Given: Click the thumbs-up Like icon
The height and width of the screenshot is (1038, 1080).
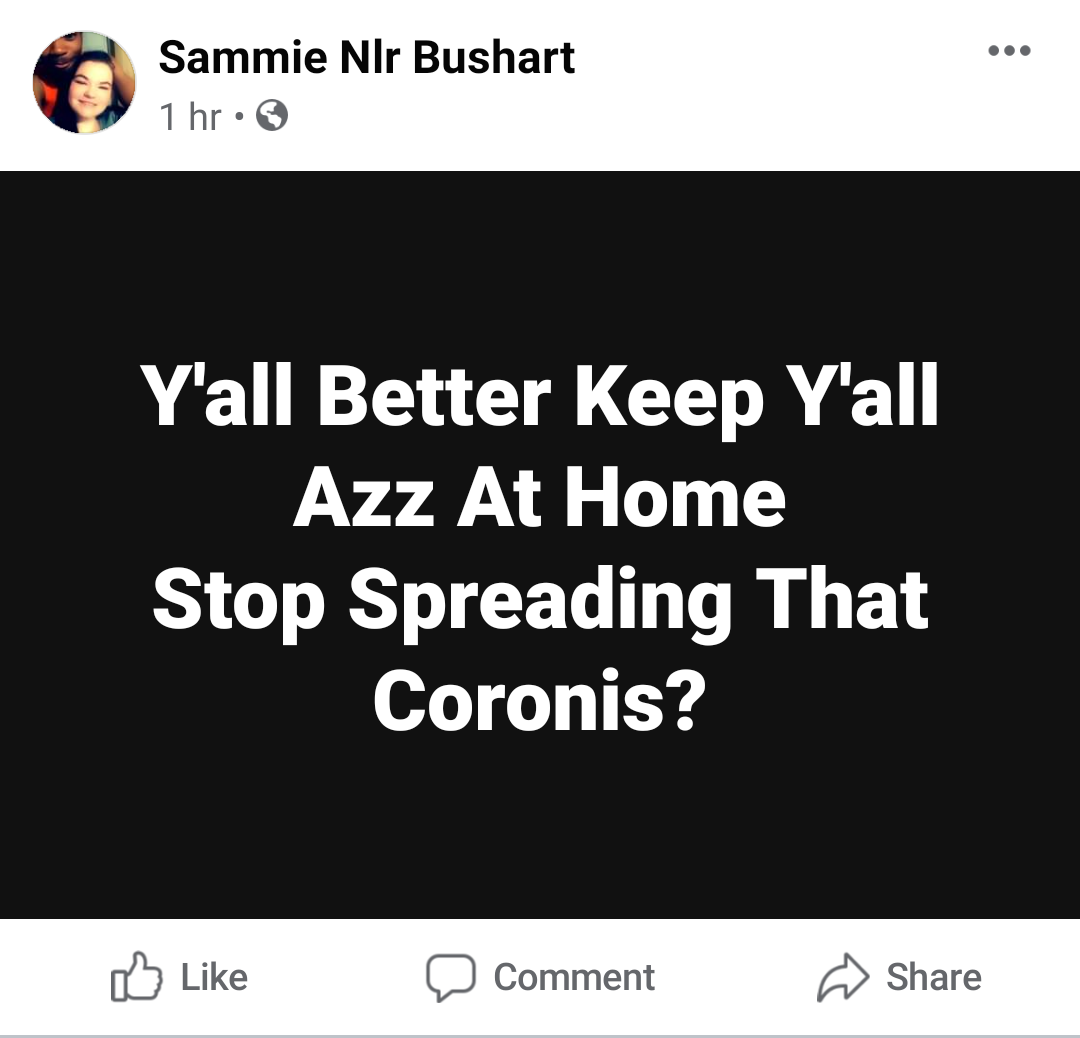Looking at the screenshot, I should (x=136, y=977).
